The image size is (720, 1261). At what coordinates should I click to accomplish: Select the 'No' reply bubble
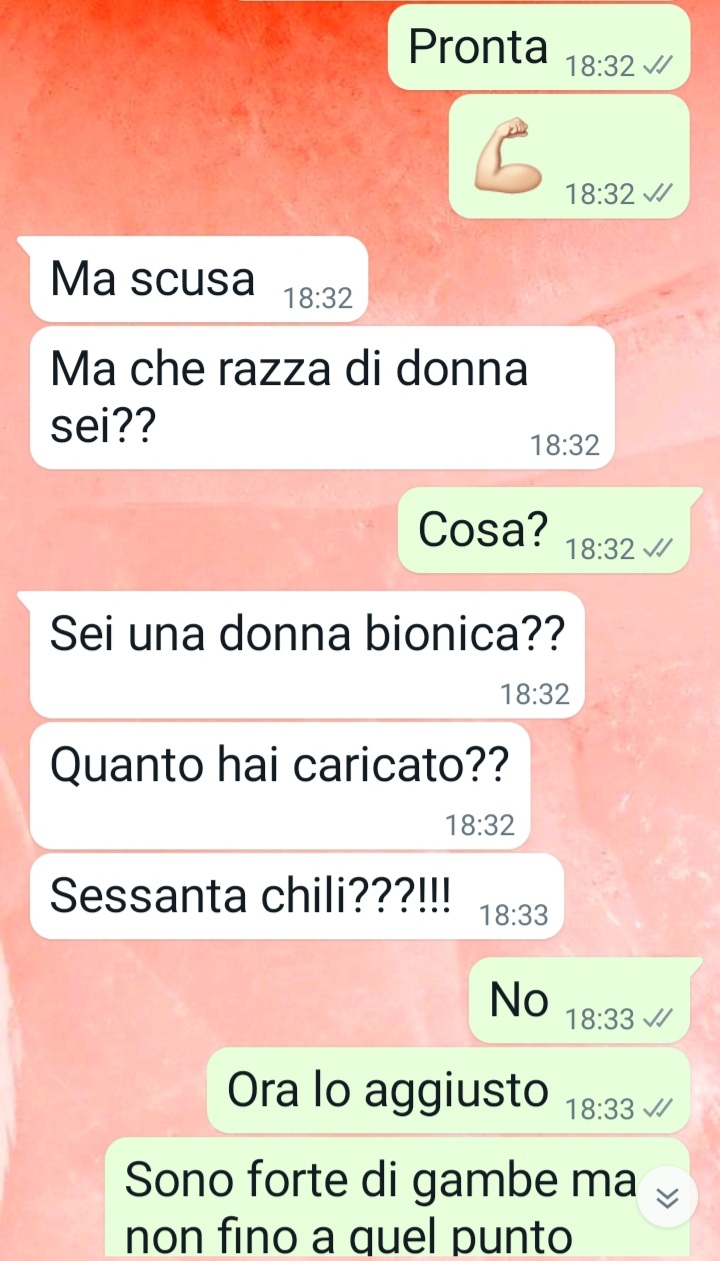click(x=580, y=1000)
